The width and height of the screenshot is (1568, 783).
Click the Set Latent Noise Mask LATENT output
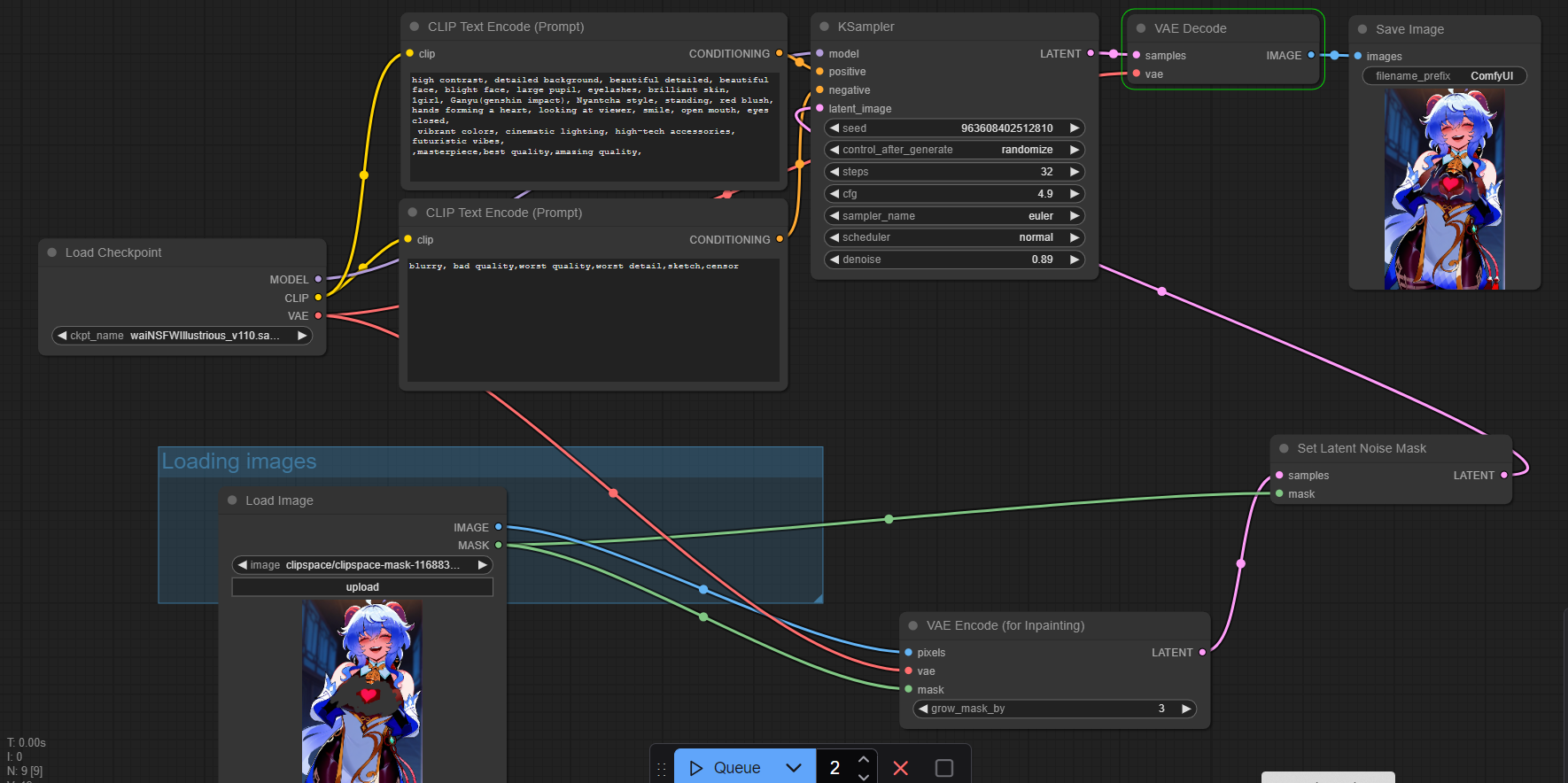tap(1504, 475)
